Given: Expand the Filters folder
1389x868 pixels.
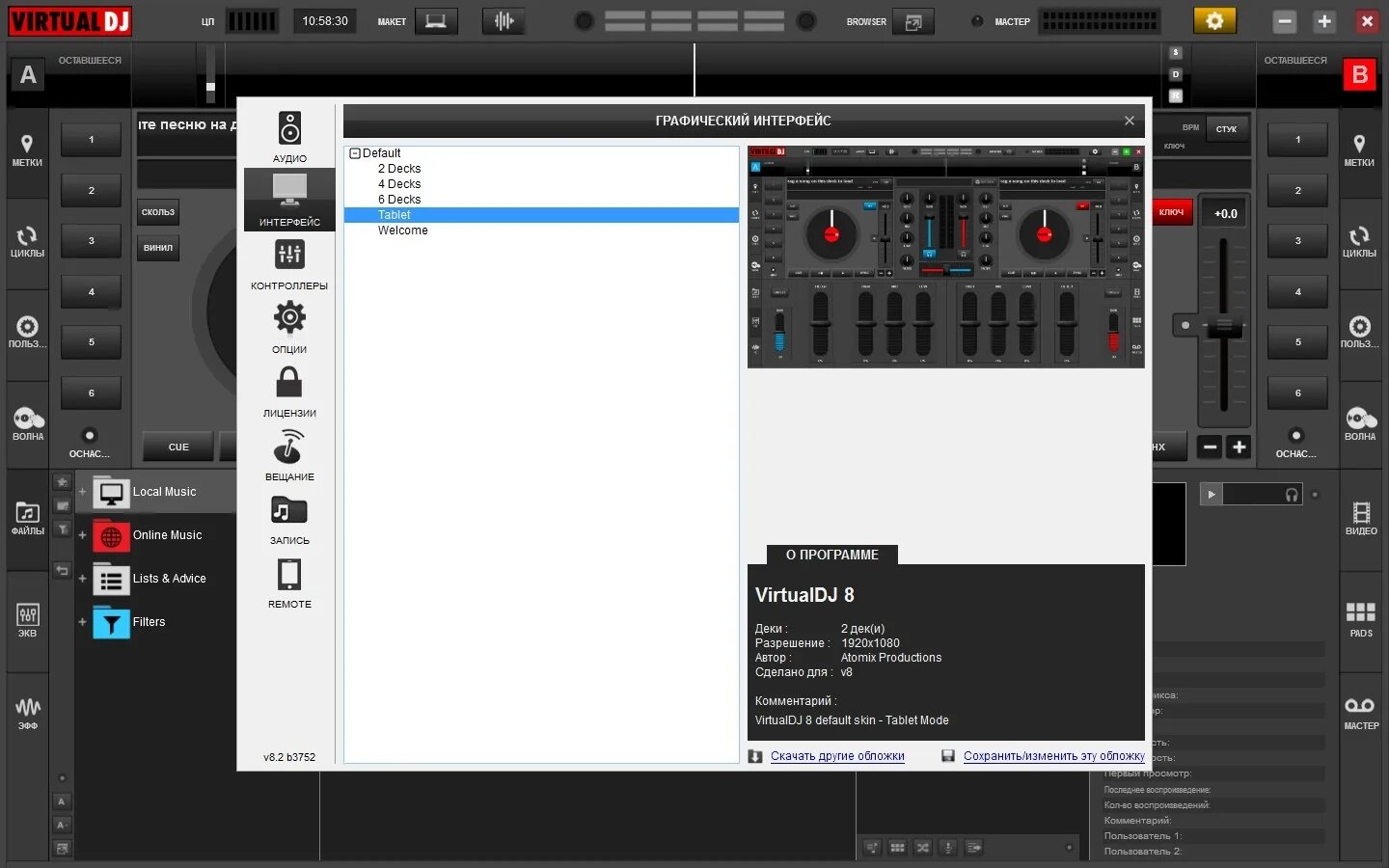Looking at the screenshot, I should pos(82,622).
